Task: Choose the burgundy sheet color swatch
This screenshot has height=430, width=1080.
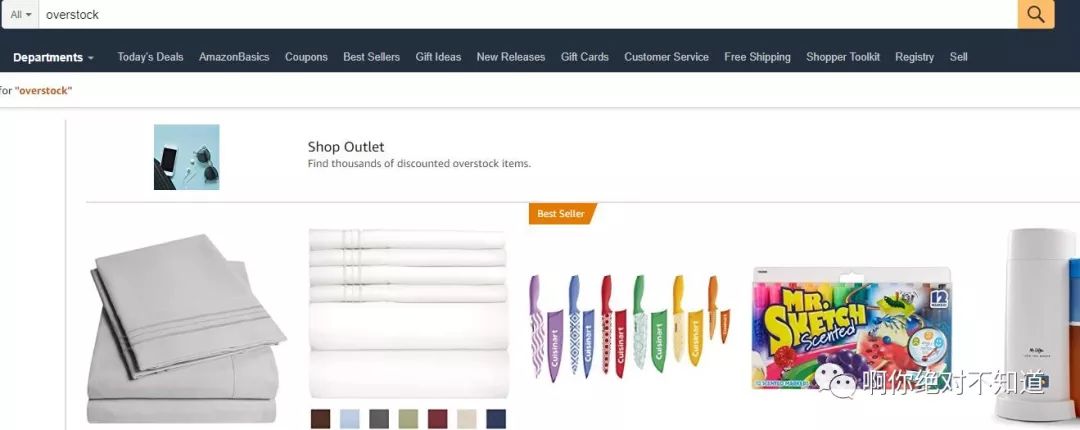Action: point(437,419)
